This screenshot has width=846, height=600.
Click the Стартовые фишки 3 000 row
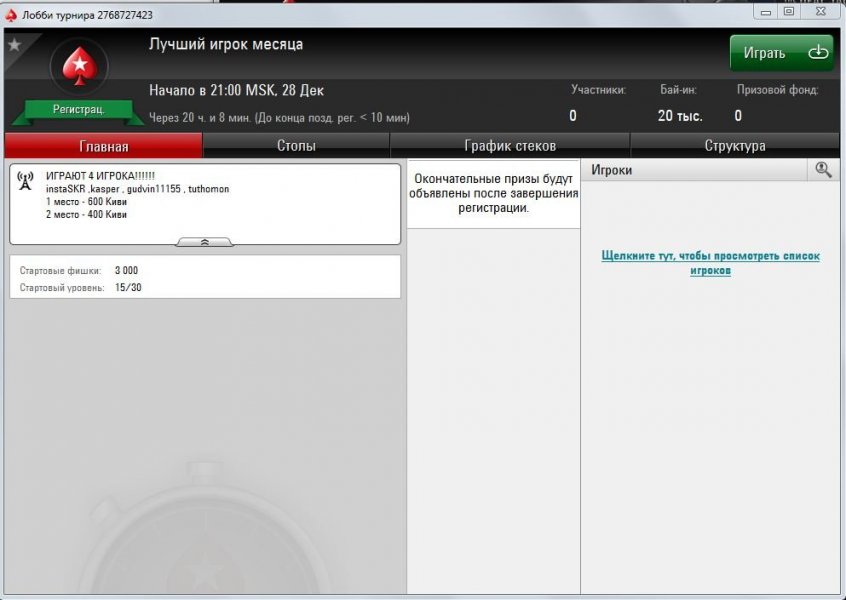point(205,270)
